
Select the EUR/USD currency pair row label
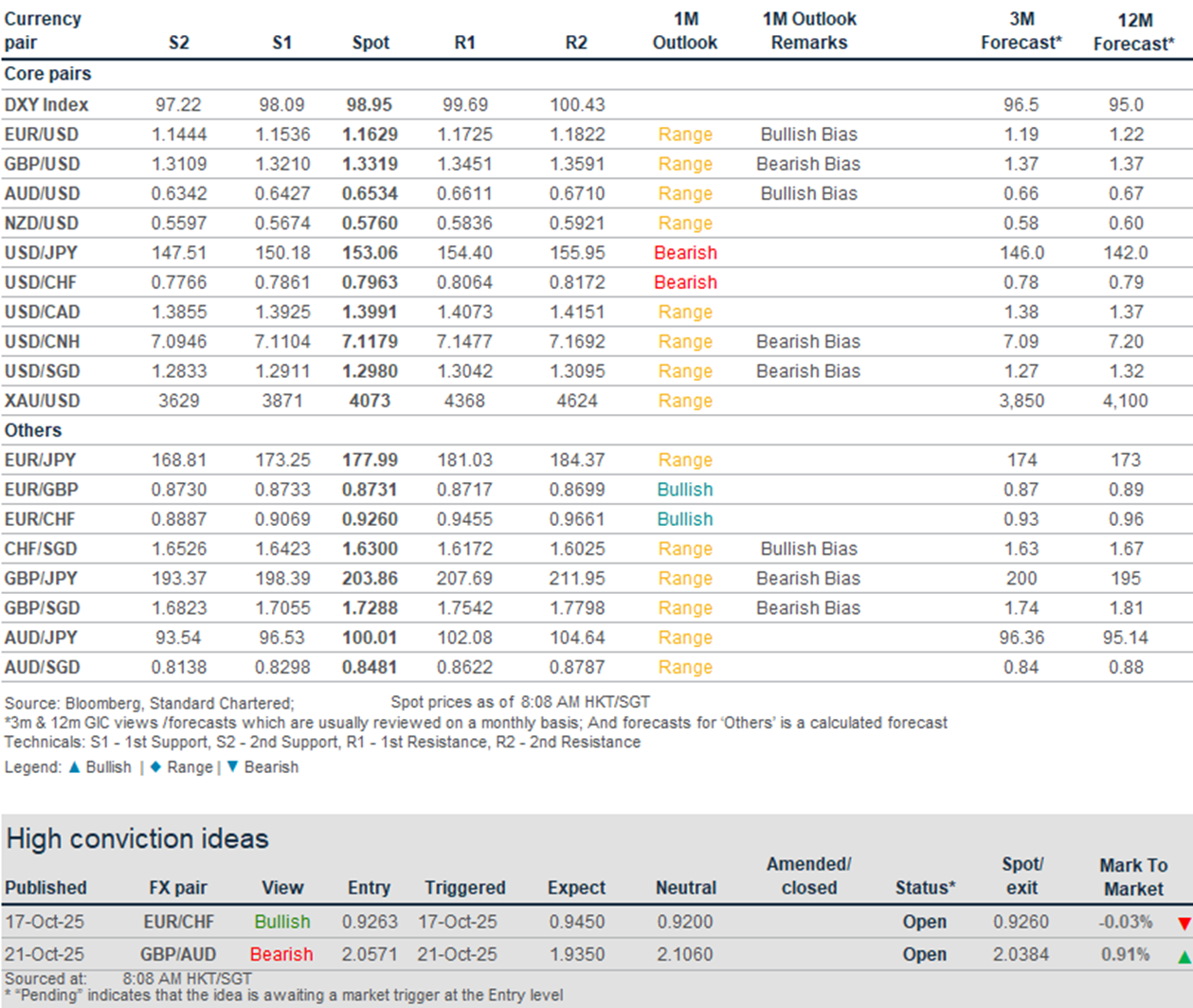click(x=42, y=135)
